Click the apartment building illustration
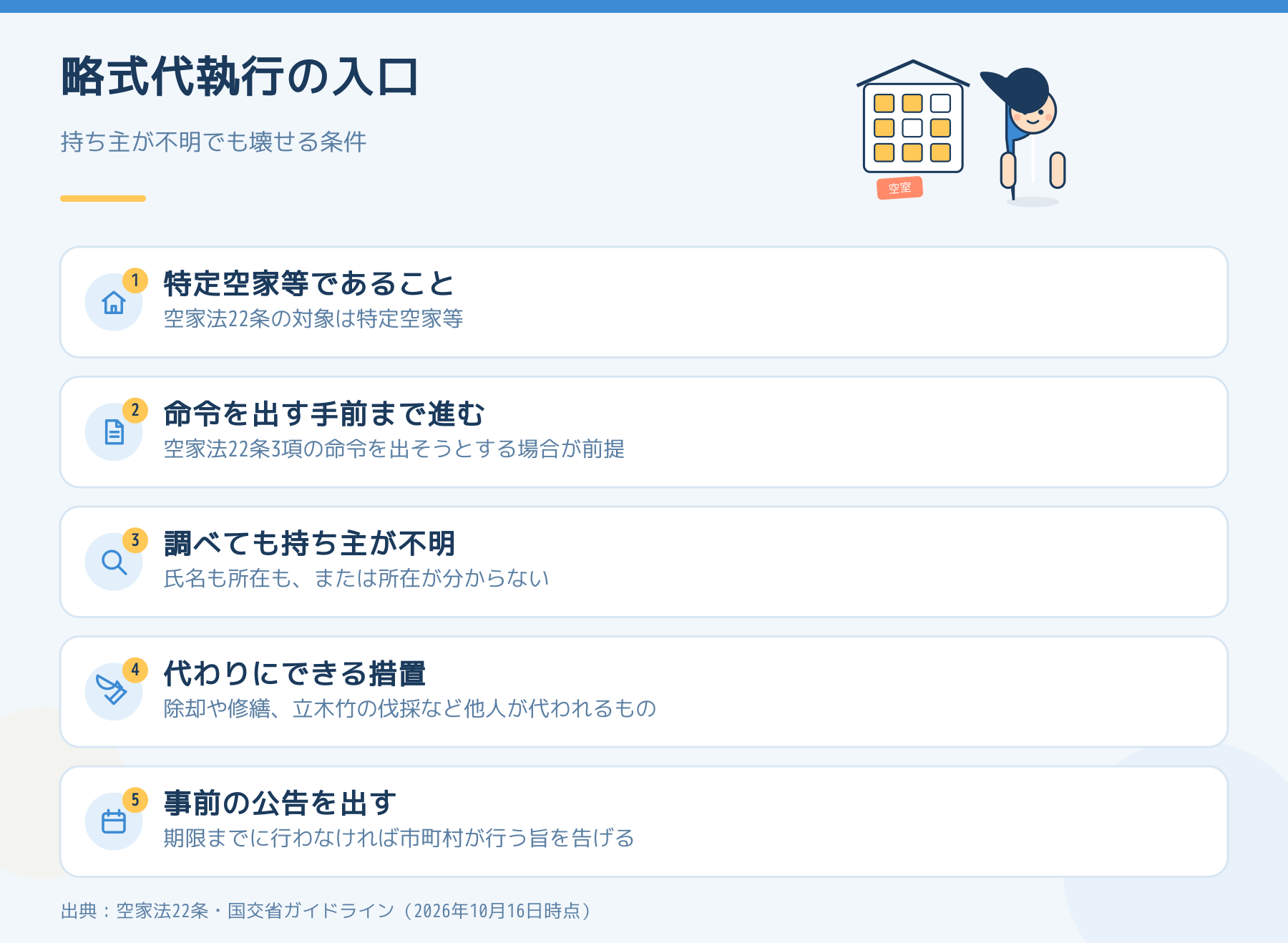Image resolution: width=1288 pixels, height=943 pixels. pos(912,117)
